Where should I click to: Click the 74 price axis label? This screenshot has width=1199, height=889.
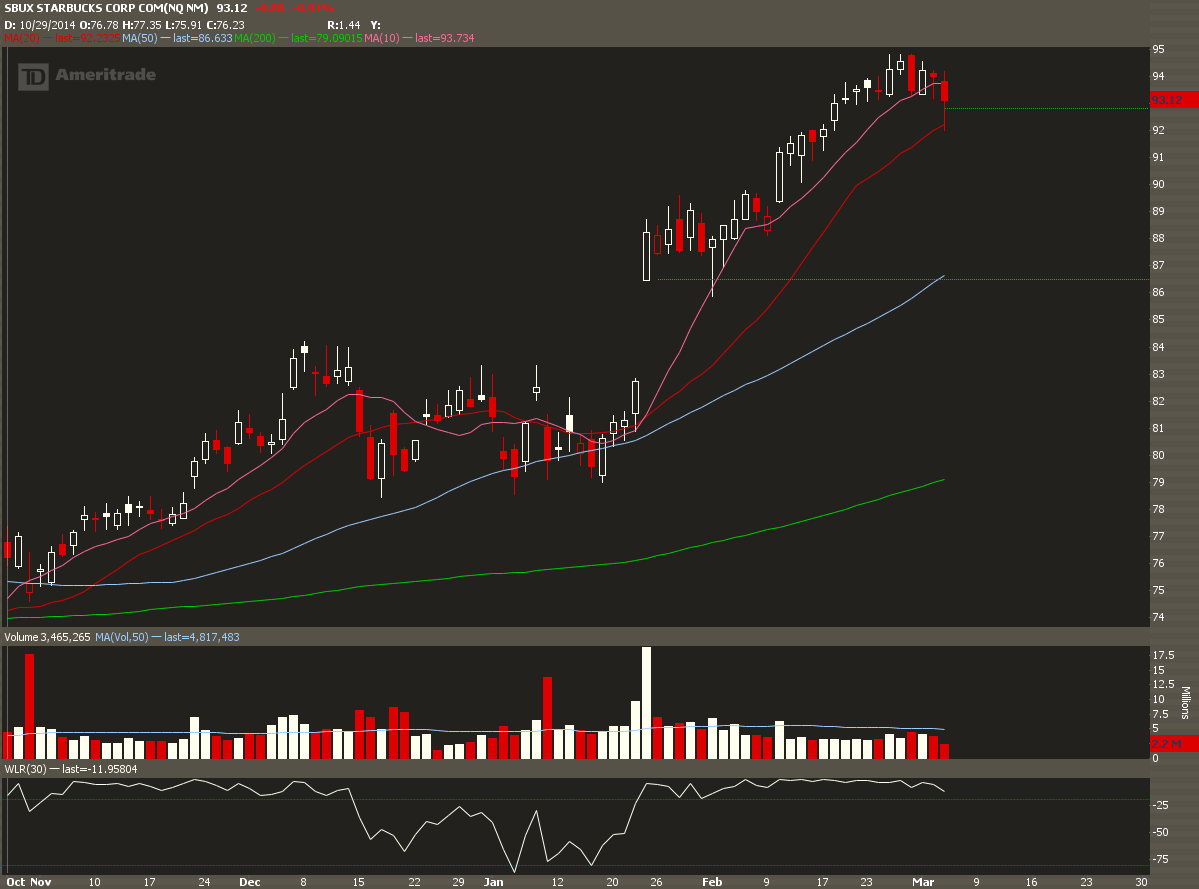1158,617
